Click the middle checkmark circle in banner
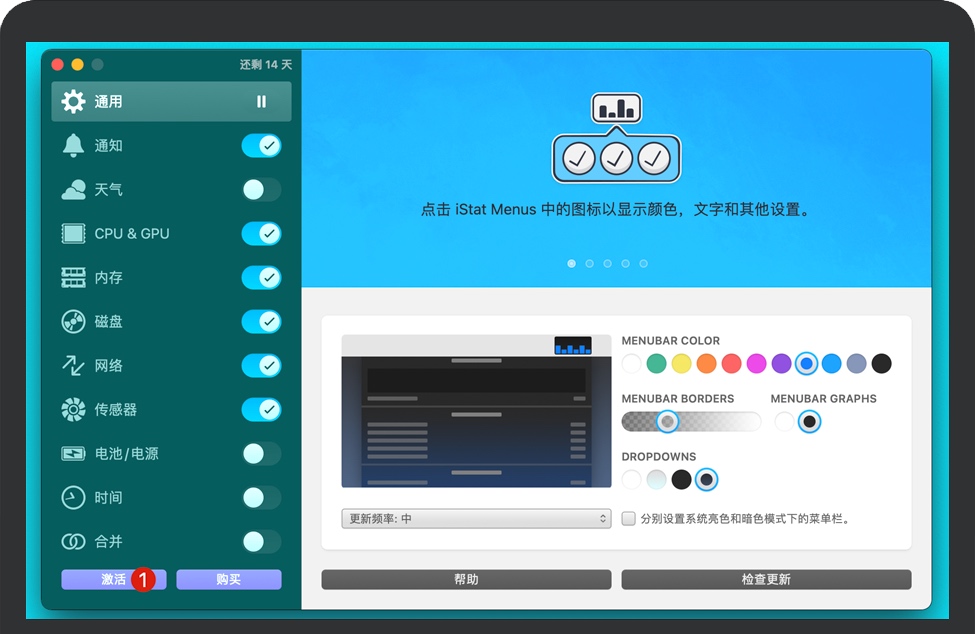The image size is (975, 634). pyautogui.click(x=616, y=158)
